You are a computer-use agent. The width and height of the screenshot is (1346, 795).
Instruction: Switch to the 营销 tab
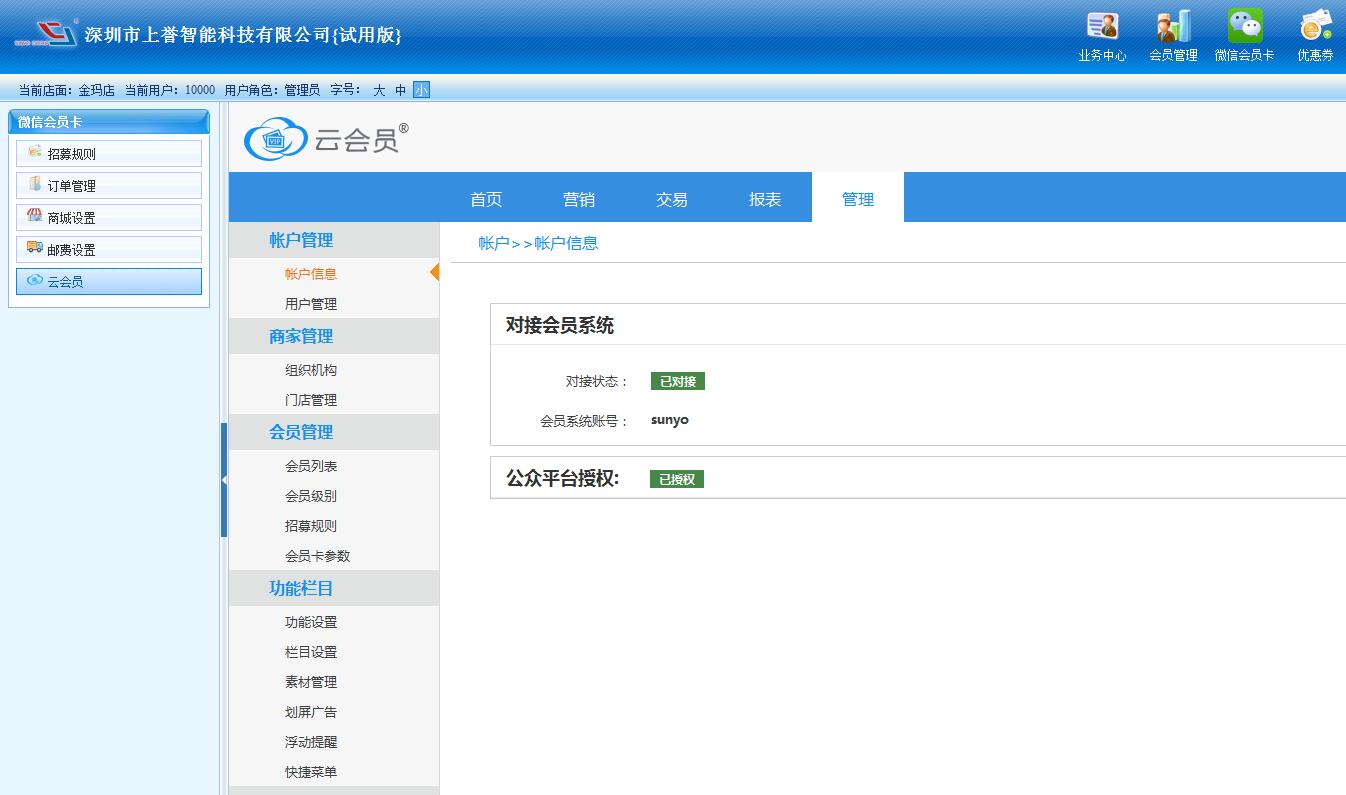[579, 199]
